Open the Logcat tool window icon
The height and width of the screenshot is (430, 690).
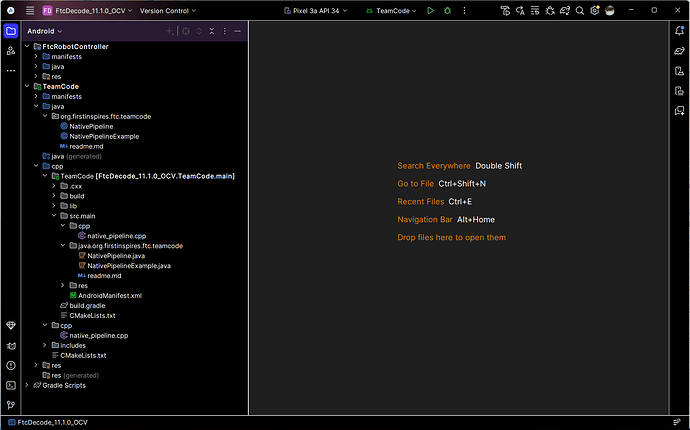[x=11, y=346]
